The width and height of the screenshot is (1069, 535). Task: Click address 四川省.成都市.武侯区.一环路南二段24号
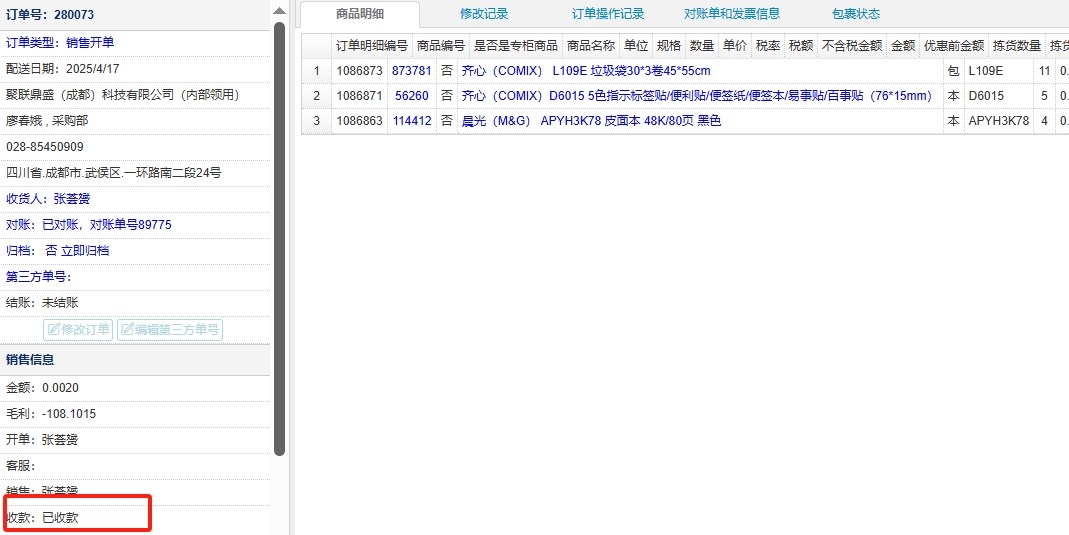pos(114,173)
